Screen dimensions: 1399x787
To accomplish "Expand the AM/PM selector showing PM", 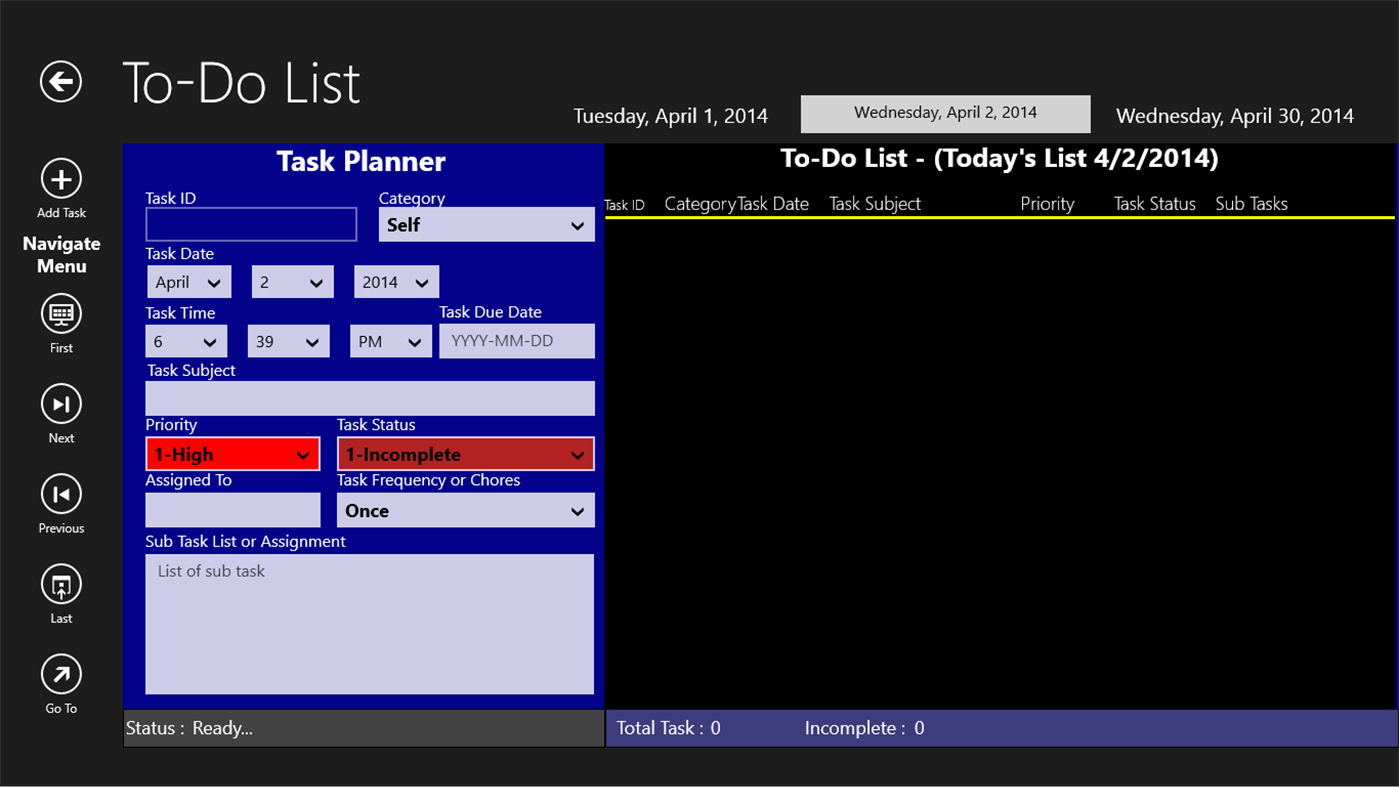I will pyautogui.click(x=390, y=340).
